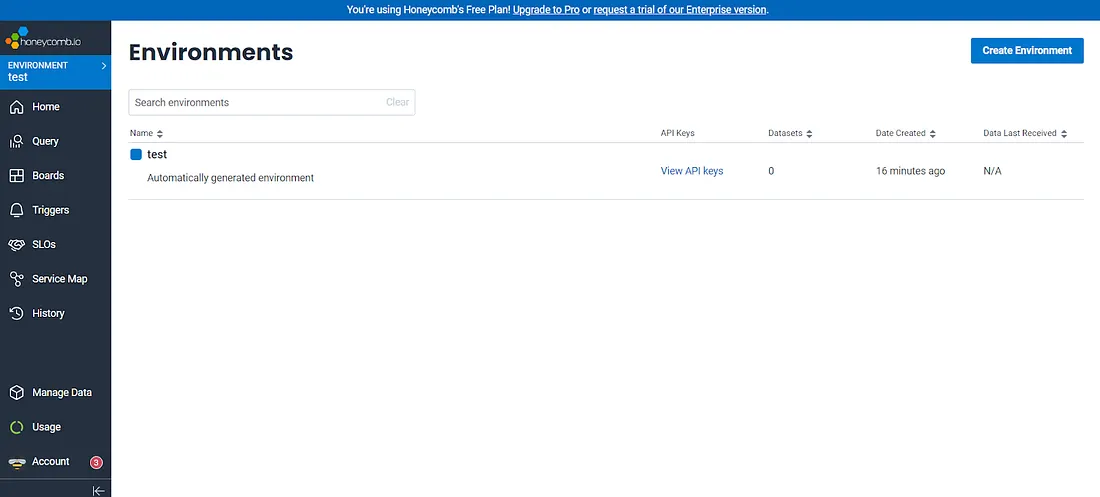The image size is (1100, 497).
Task: Click View API keys link
Action: point(692,171)
